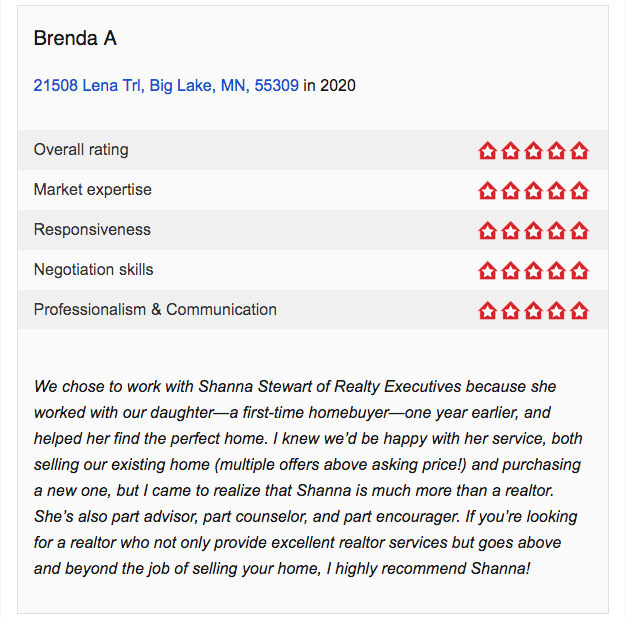Image resolution: width=626 pixels, height=618 pixels.
Task: Click the Market expertise label
Action: [x=93, y=190]
